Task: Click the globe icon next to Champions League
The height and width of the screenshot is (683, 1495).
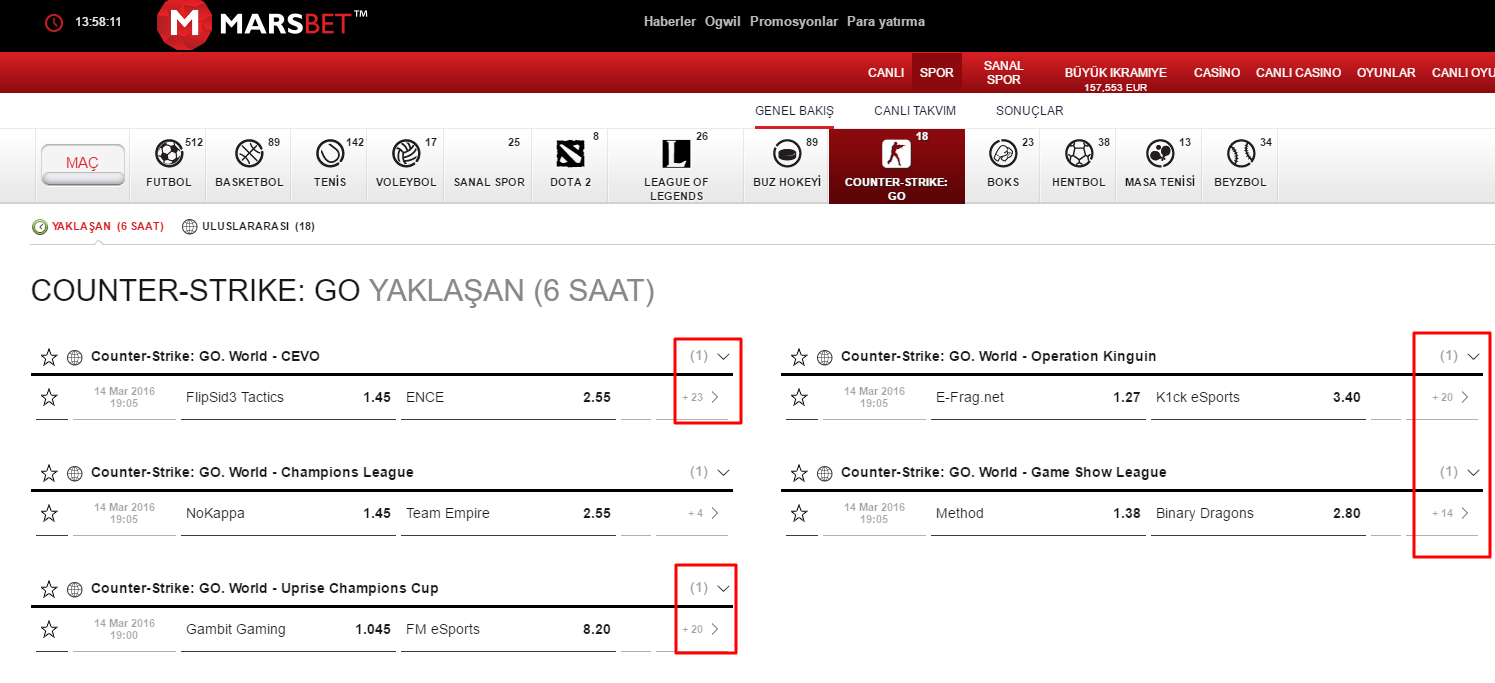Action: click(x=74, y=473)
